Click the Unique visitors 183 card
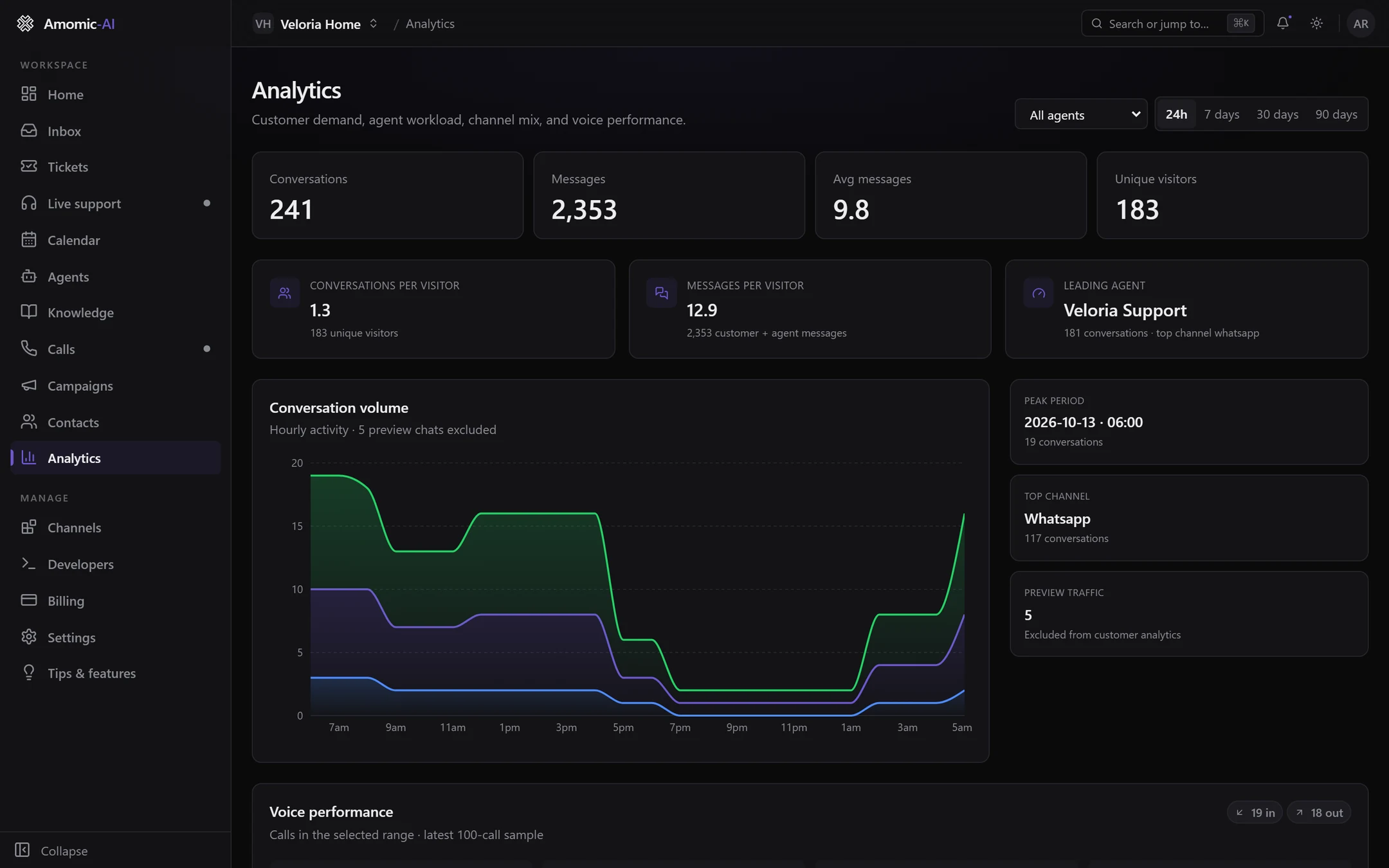This screenshot has height=868, width=1389. click(x=1232, y=195)
